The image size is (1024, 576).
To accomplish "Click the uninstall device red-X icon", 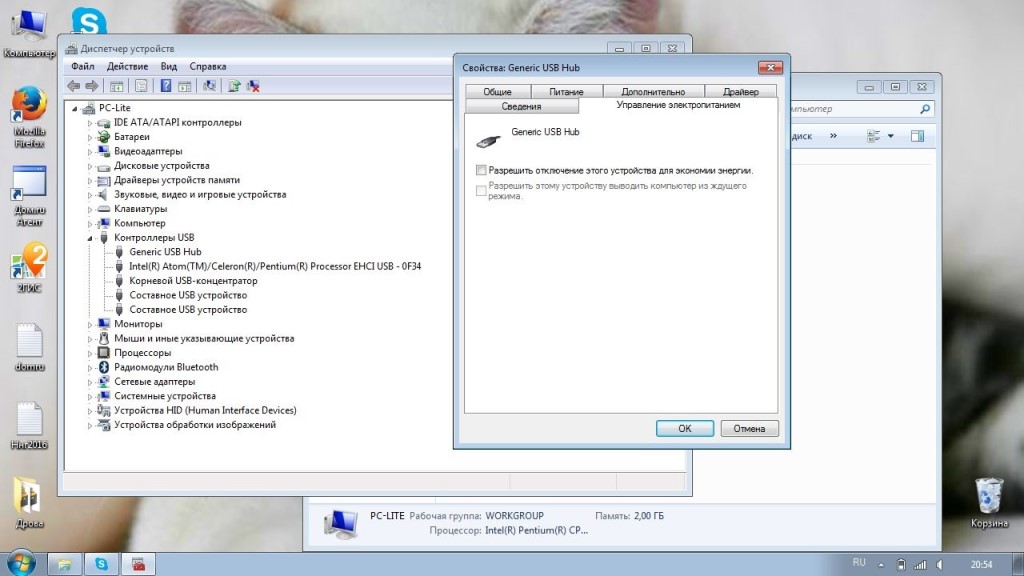I will [253, 86].
